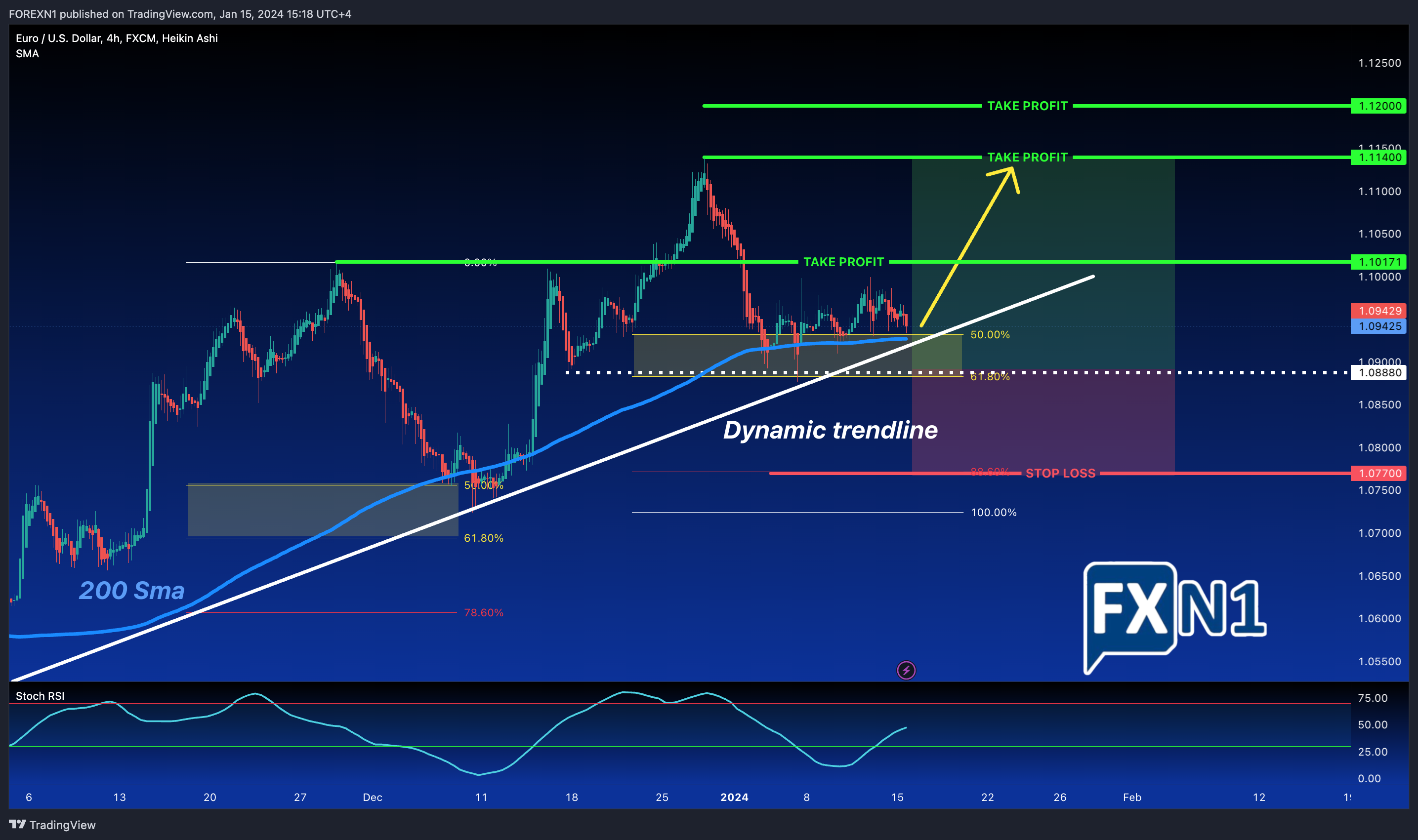Click the blue 1.09425 price label
The width and height of the screenshot is (1418, 840).
point(1378,326)
